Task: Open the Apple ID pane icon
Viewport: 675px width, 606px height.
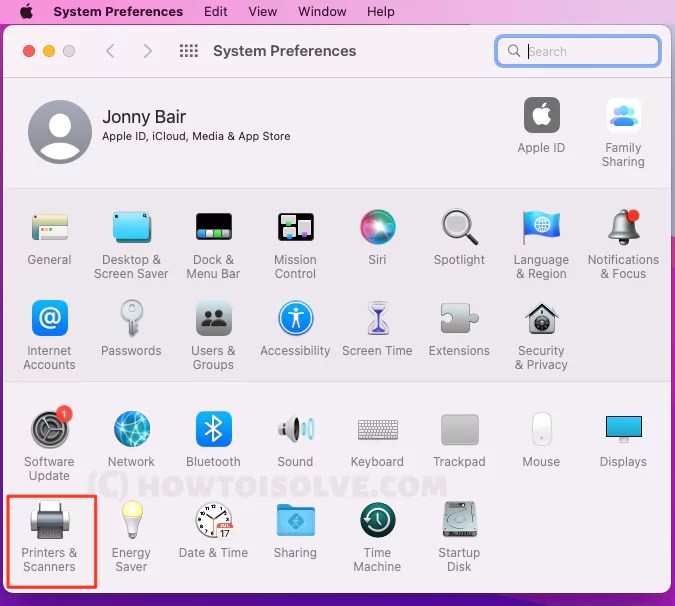Action: point(542,115)
